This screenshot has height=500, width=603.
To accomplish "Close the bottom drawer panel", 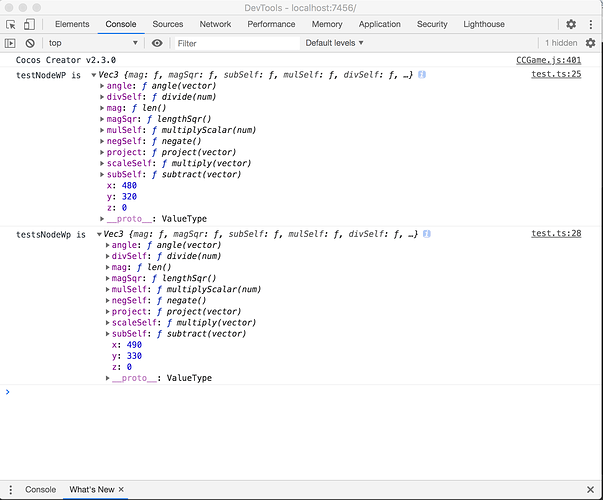I will click(590, 489).
